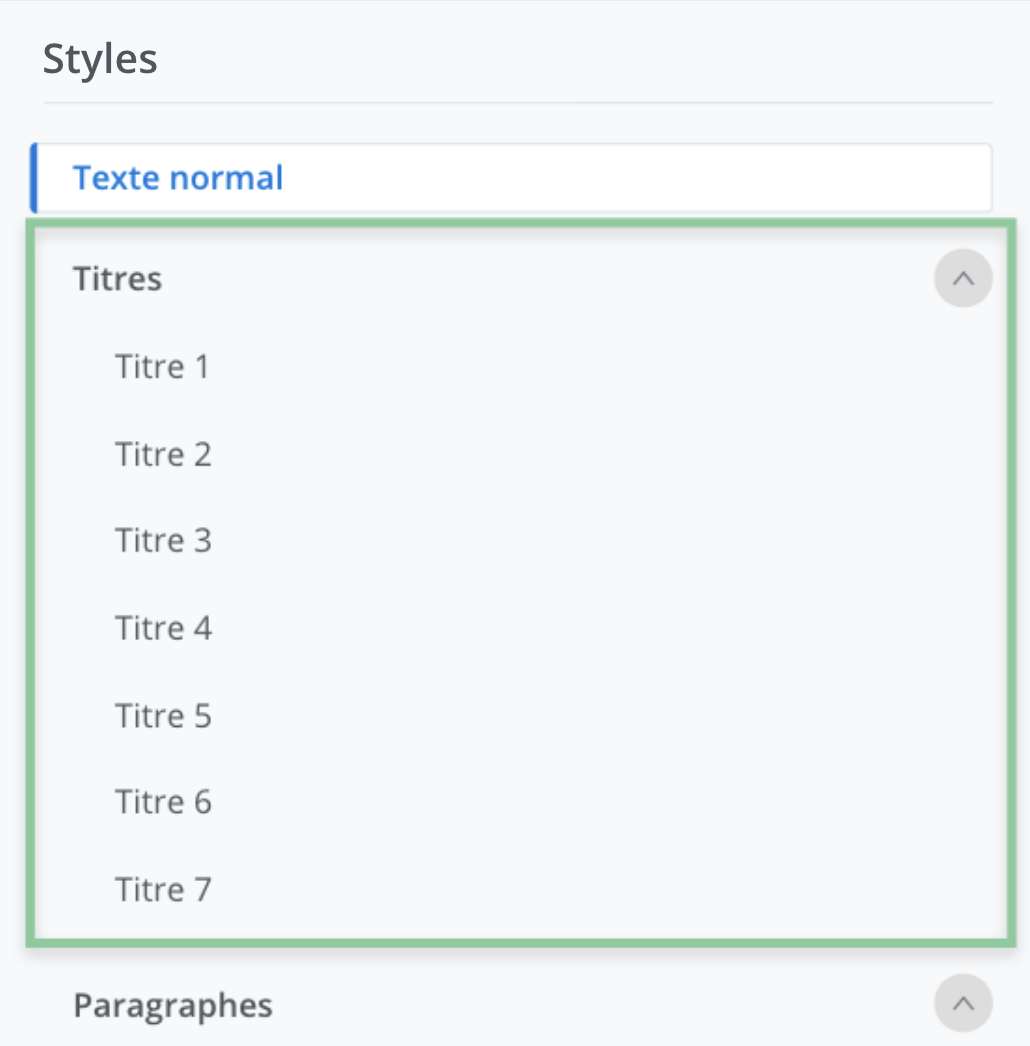Click blank row area right of Titre 1

point(600,367)
